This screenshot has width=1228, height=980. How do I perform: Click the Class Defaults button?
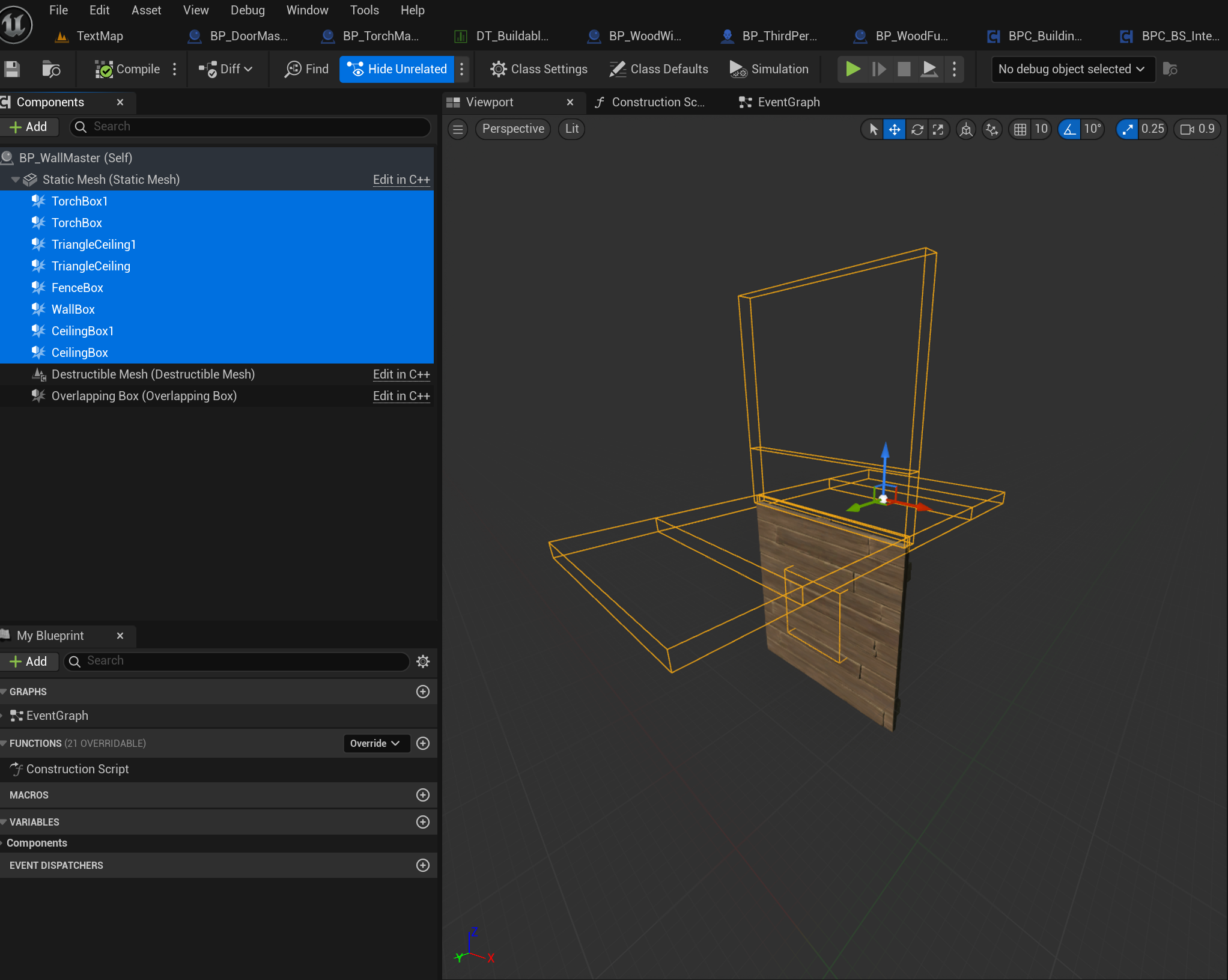[659, 69]
